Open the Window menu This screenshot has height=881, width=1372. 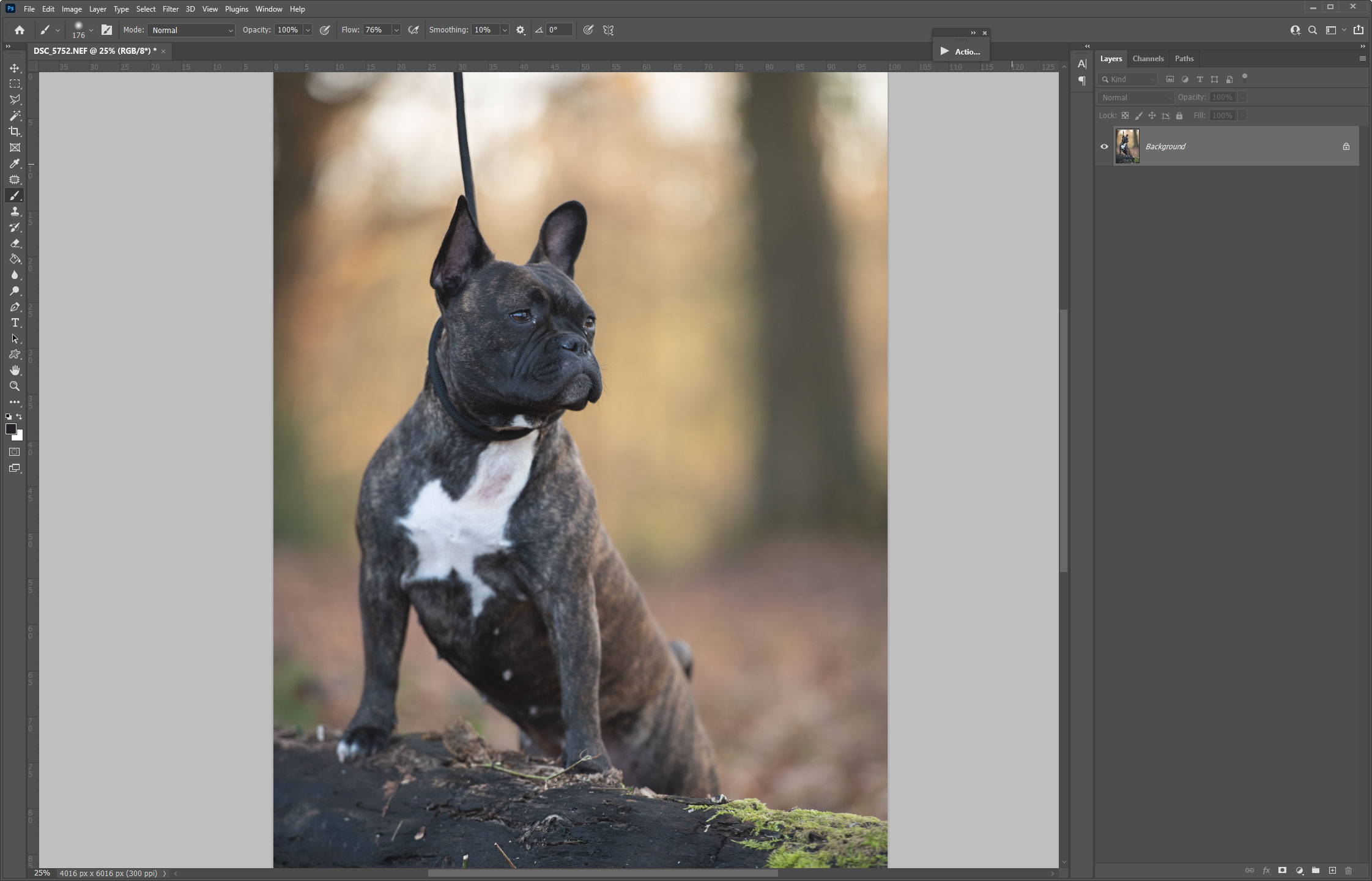coord(269,9)
